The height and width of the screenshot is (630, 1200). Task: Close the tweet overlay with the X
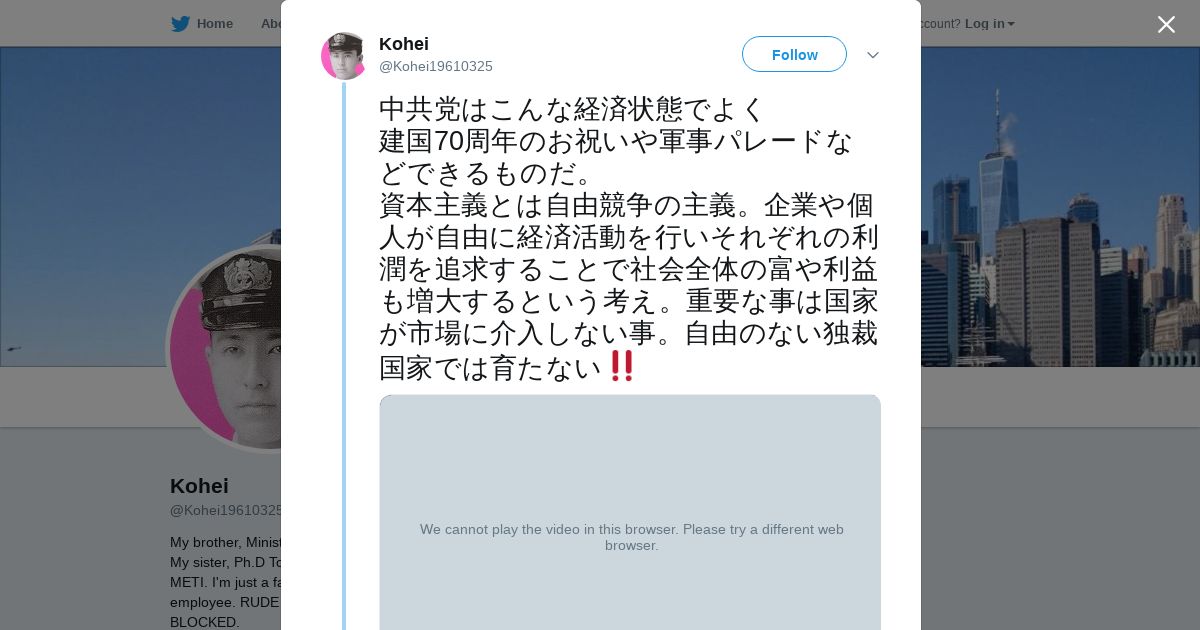pos(1166,25)
